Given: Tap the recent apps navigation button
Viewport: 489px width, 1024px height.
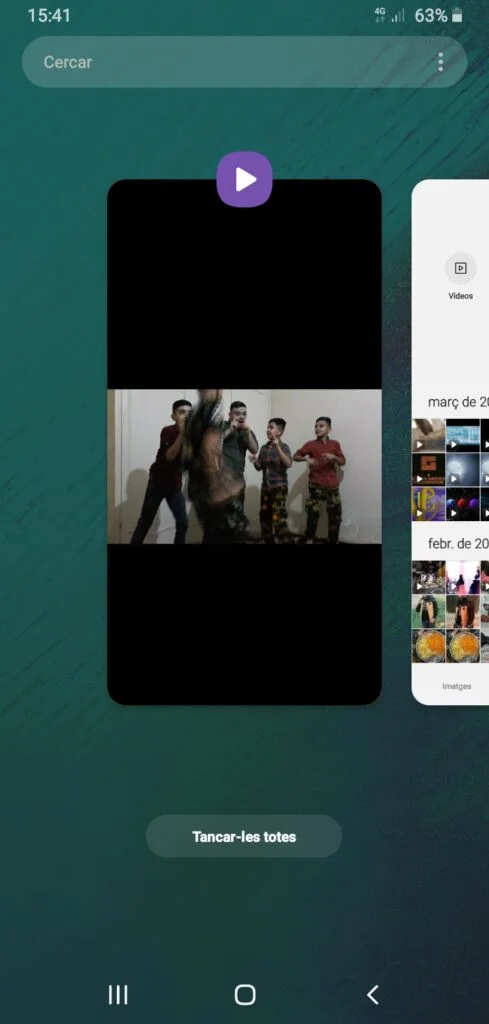Looking at the screenshot, I should [x=118, y=995].
